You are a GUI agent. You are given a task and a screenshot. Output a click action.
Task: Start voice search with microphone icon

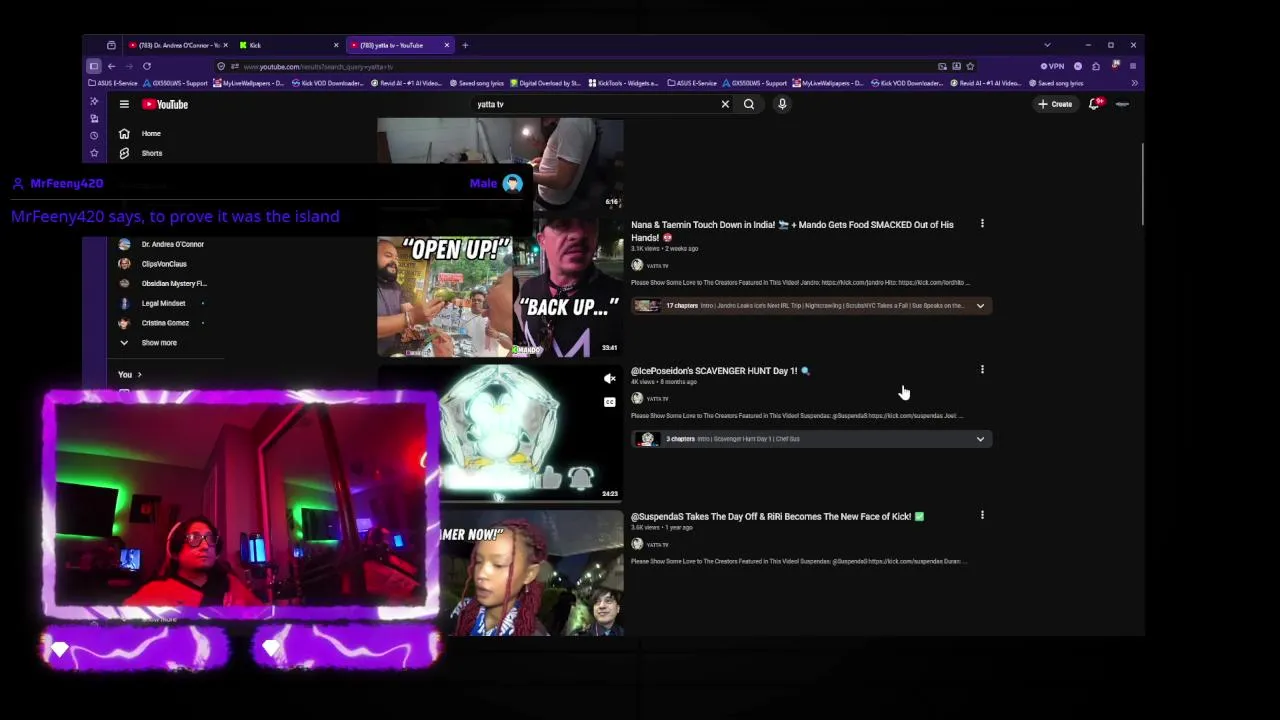coord(782,104)
